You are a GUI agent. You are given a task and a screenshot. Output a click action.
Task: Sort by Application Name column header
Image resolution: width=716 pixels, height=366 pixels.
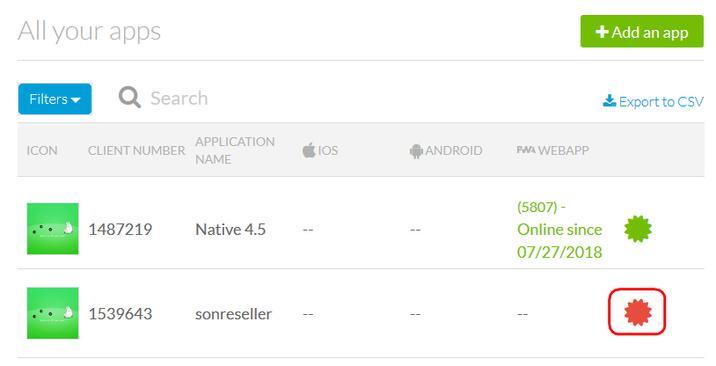(235, 150)
